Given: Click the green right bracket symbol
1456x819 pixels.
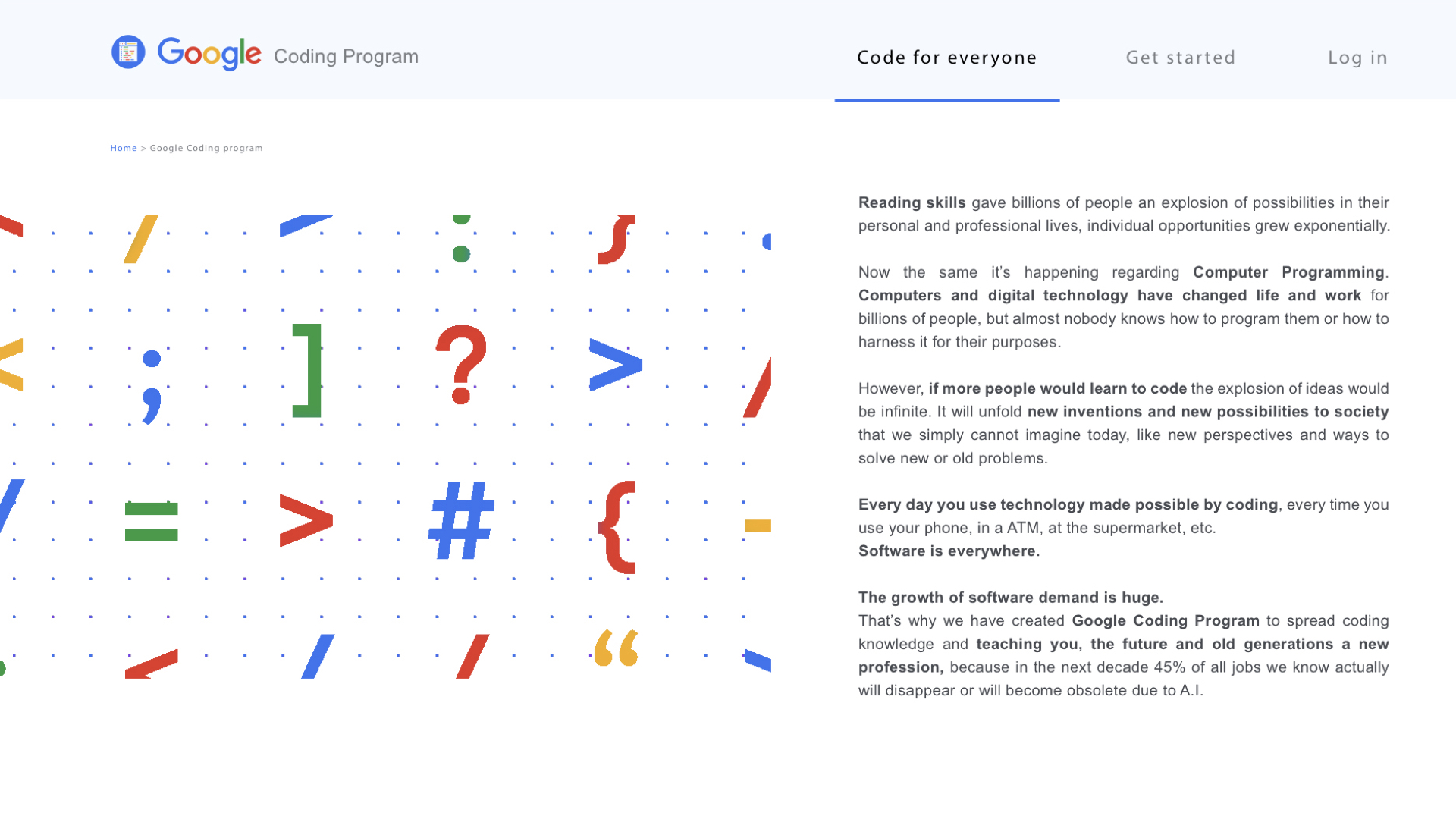Looking at the screenshot, I should click(x=308, y=371).
